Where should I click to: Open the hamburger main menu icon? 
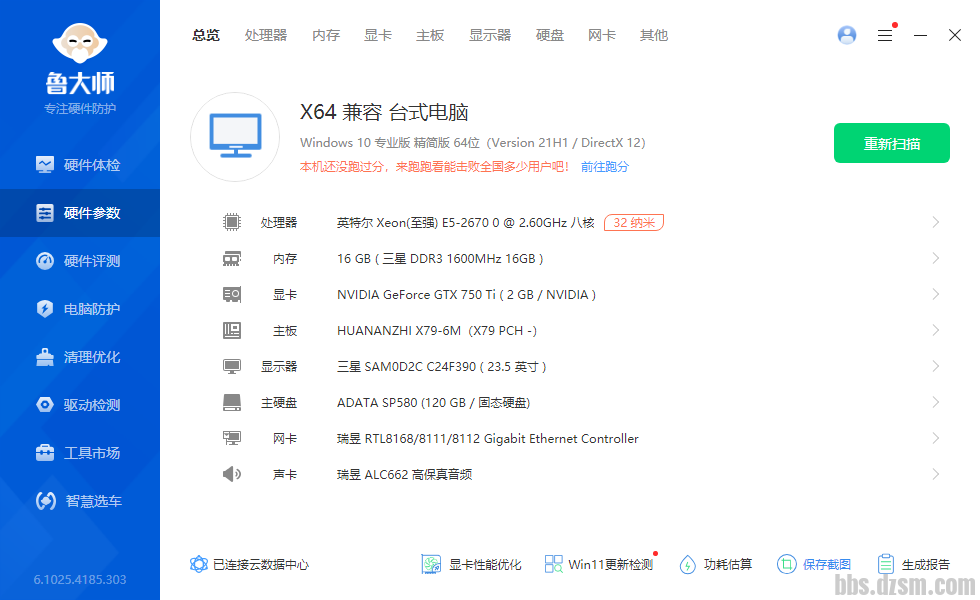tap(885, 35)
